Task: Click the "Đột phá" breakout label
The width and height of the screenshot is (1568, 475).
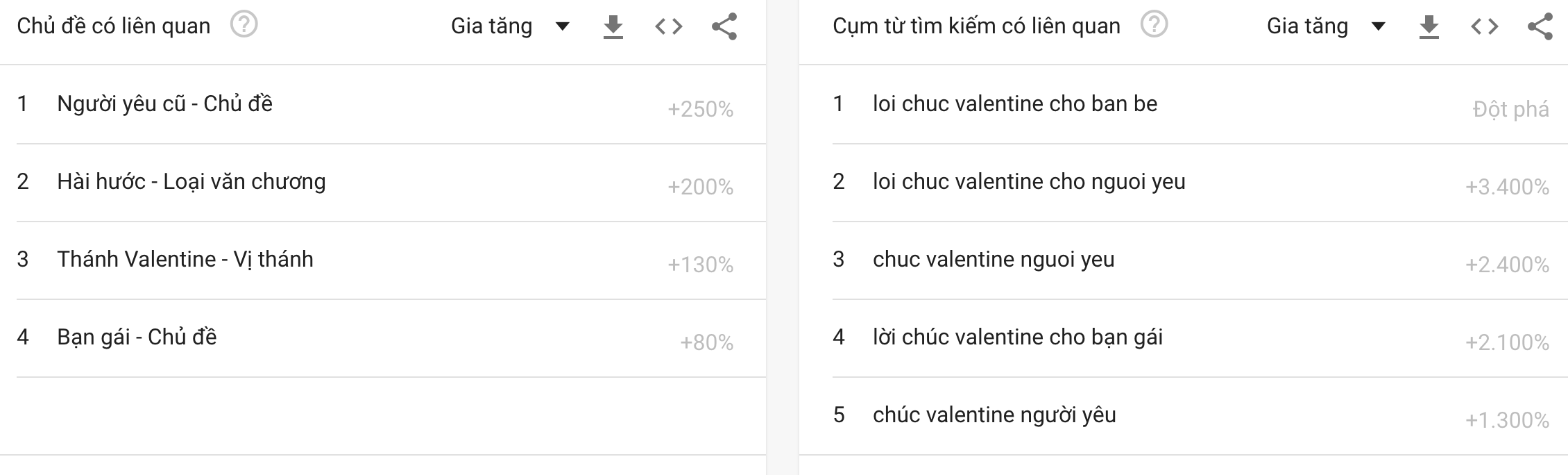Action: point(1510,110)
